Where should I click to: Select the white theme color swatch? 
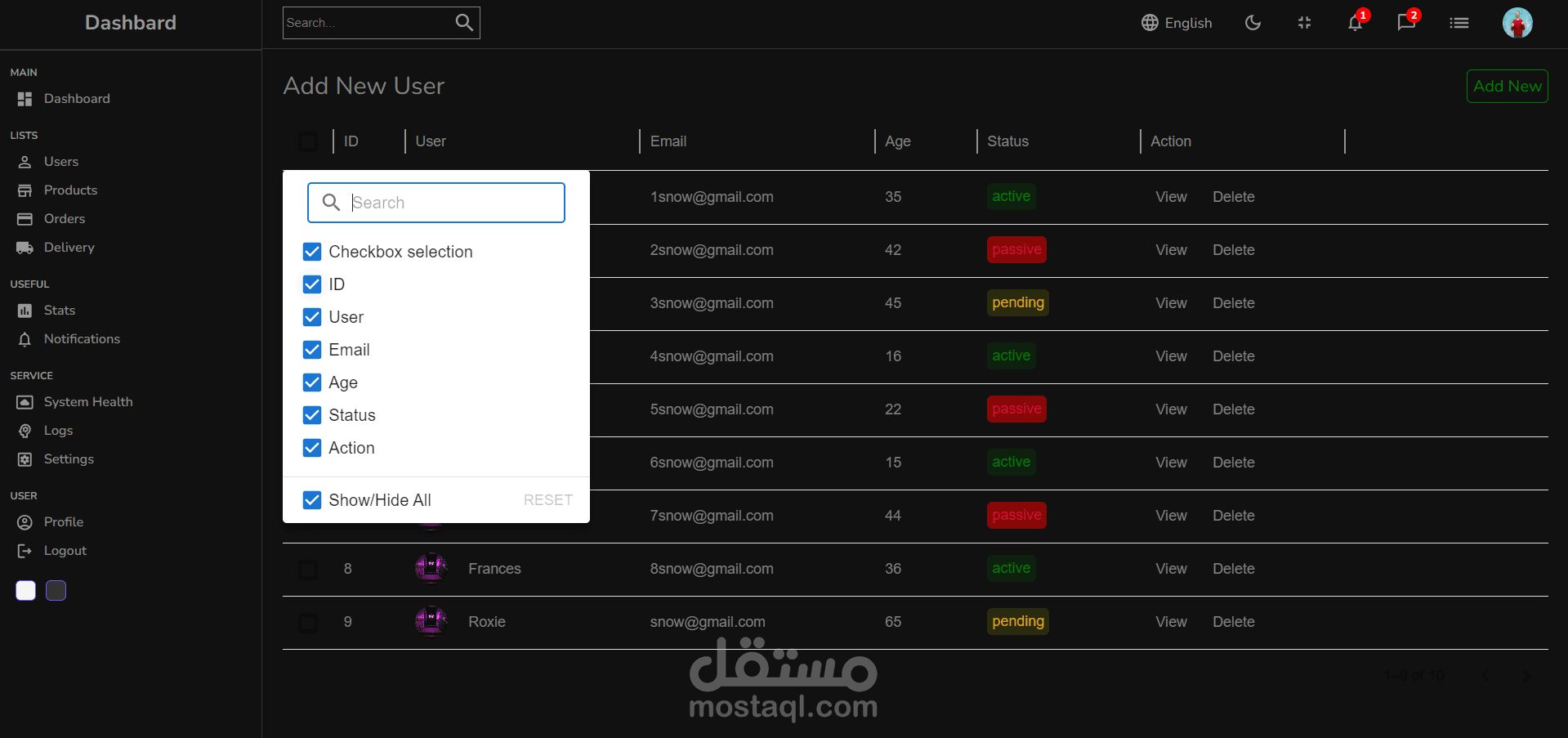pyautogui.click(x=26, y=591)
